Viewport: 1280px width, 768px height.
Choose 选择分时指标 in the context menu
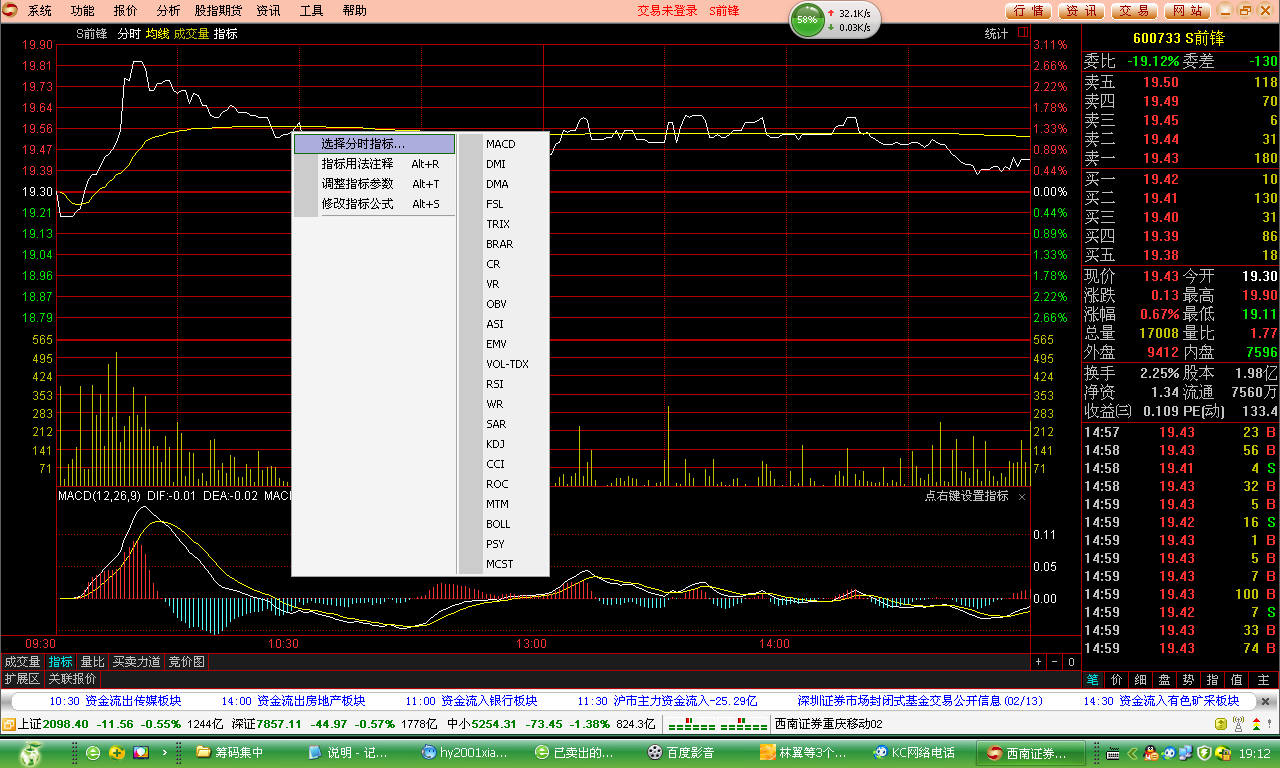click(x=374, y=144)
